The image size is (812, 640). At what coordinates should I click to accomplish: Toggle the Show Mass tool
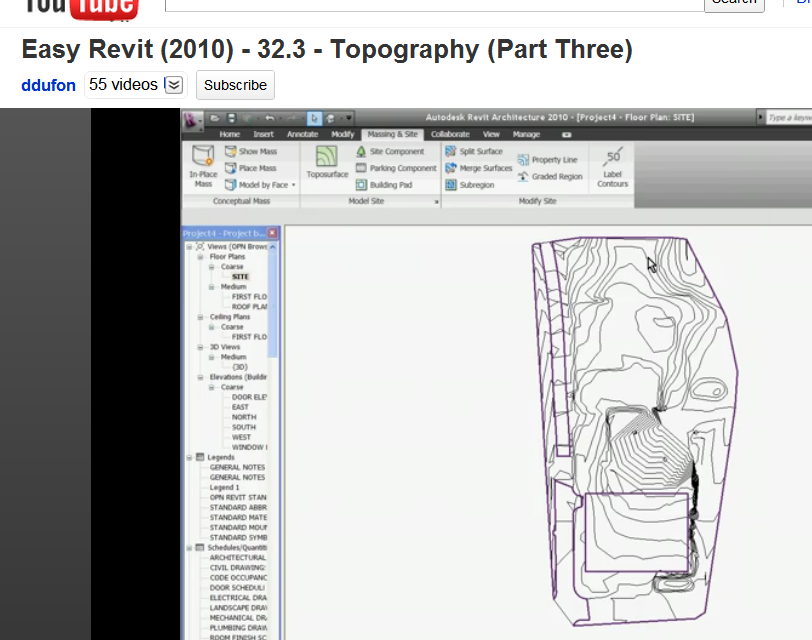251,151
